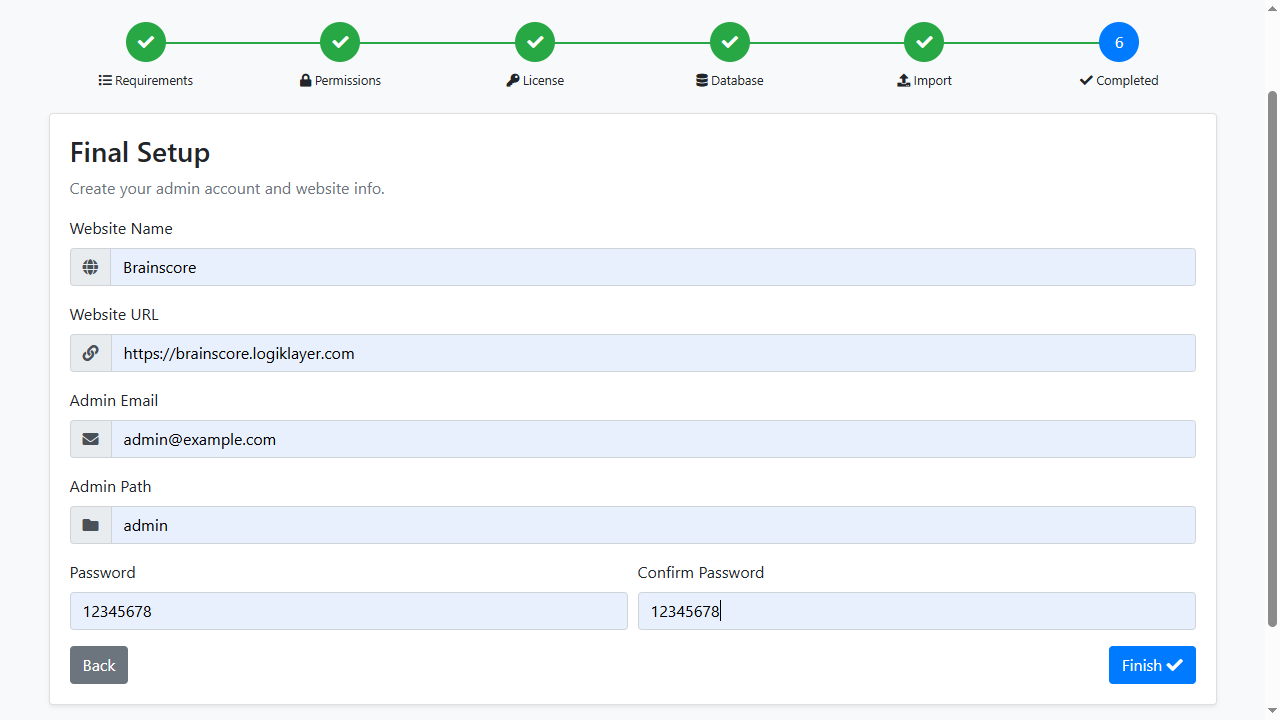Click the Requirements step checkmark circle

click(x=146, y=42)
